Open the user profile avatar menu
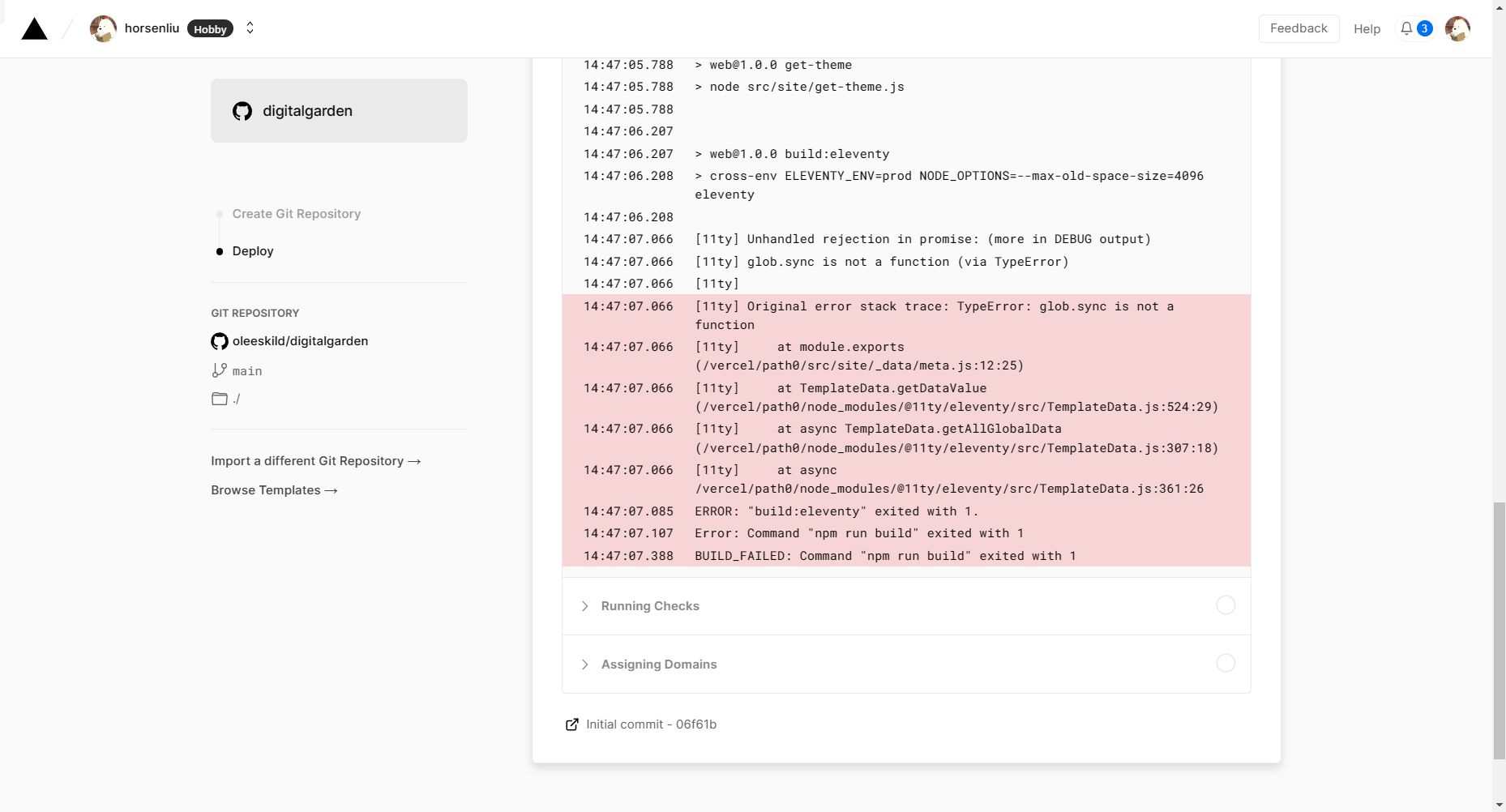The height and width of the screenshot is (812, 1506). pyautogui.click(x=1457, y=28)
